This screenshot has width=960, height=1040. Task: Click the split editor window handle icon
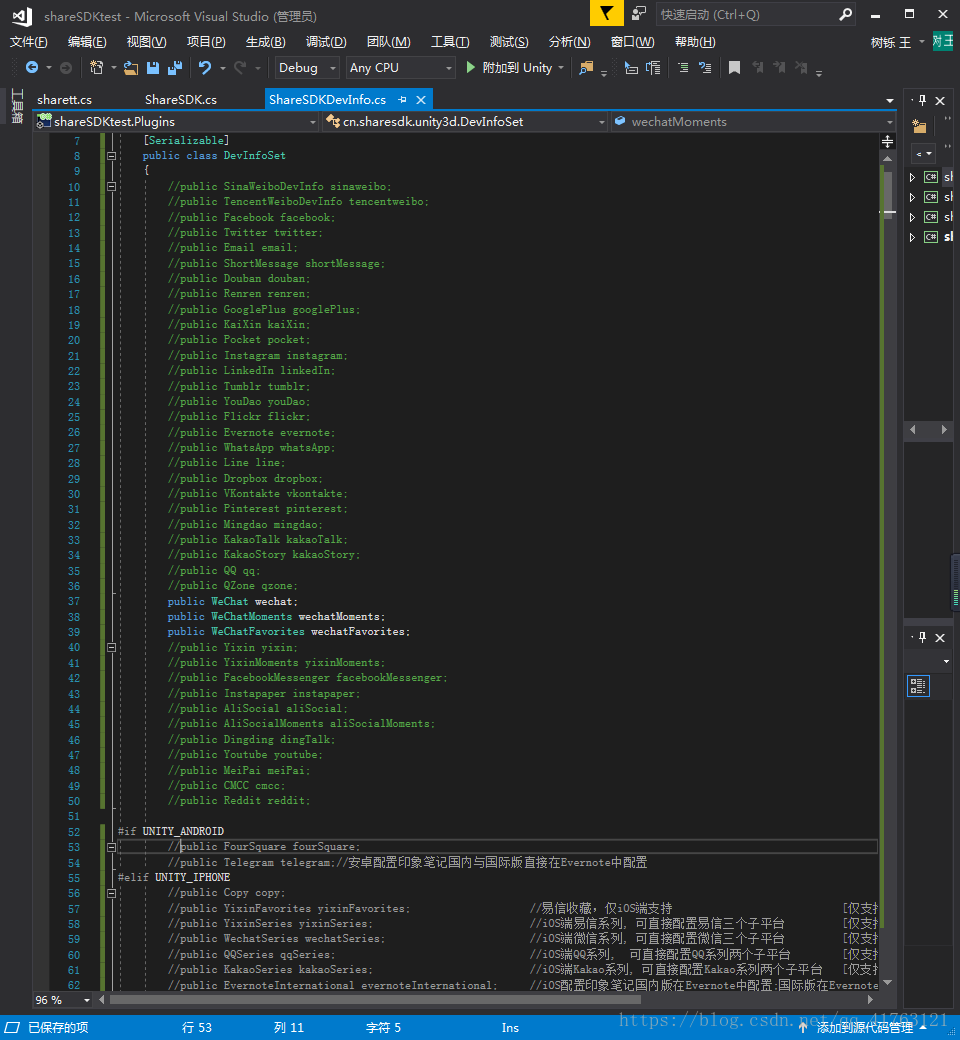tap(887, 141)
